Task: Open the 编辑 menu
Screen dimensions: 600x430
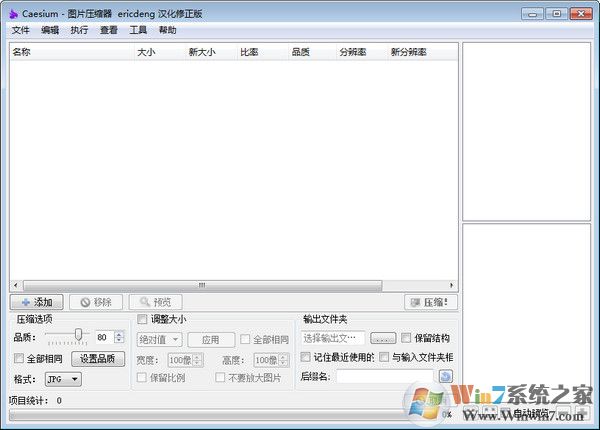Action: click(50, 30)
